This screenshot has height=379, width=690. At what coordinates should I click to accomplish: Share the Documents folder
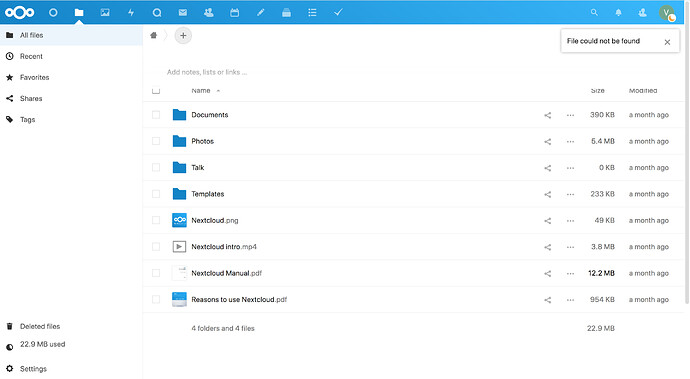pos(547,115)
